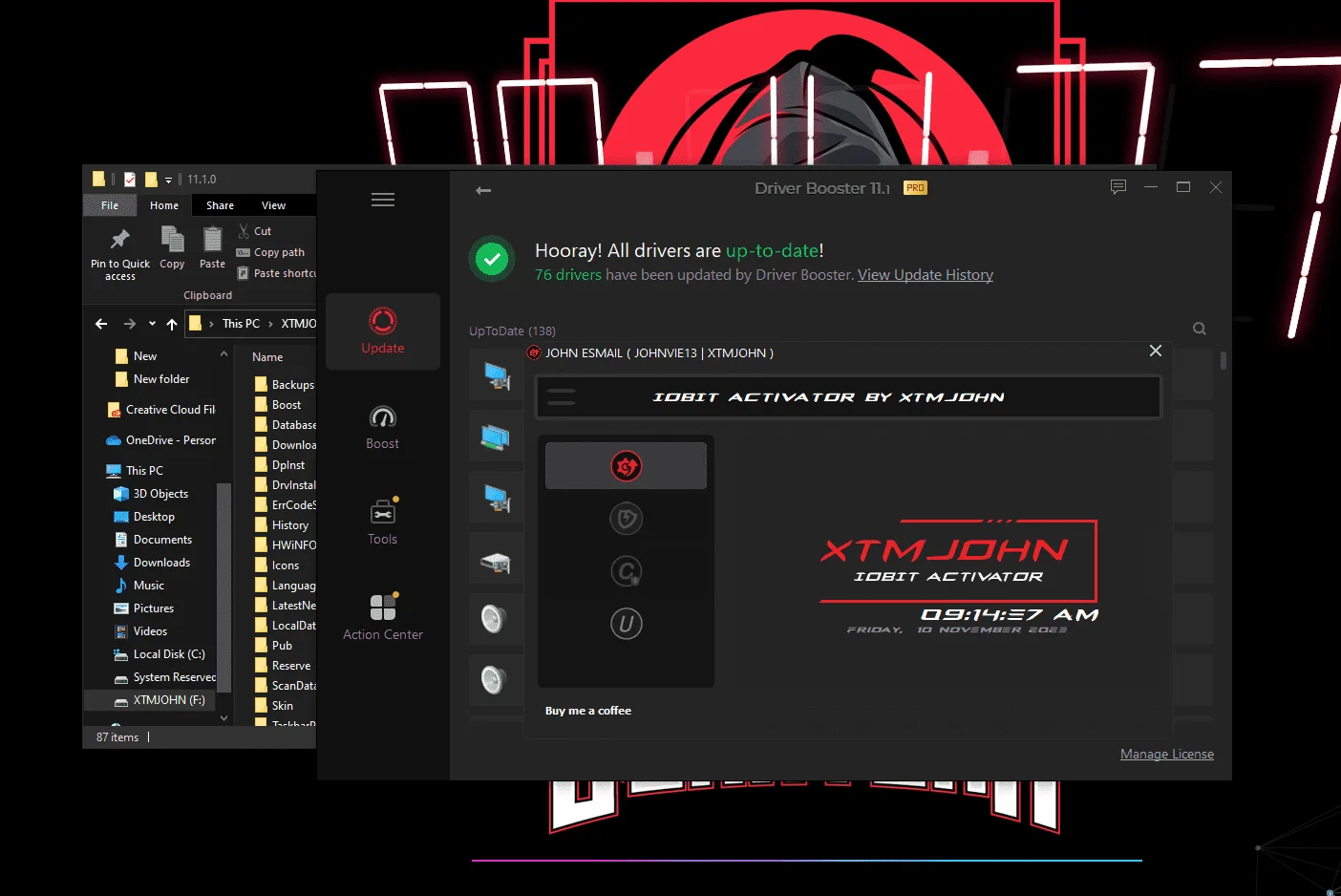Select New folder in navigation pane

[152, 379]
